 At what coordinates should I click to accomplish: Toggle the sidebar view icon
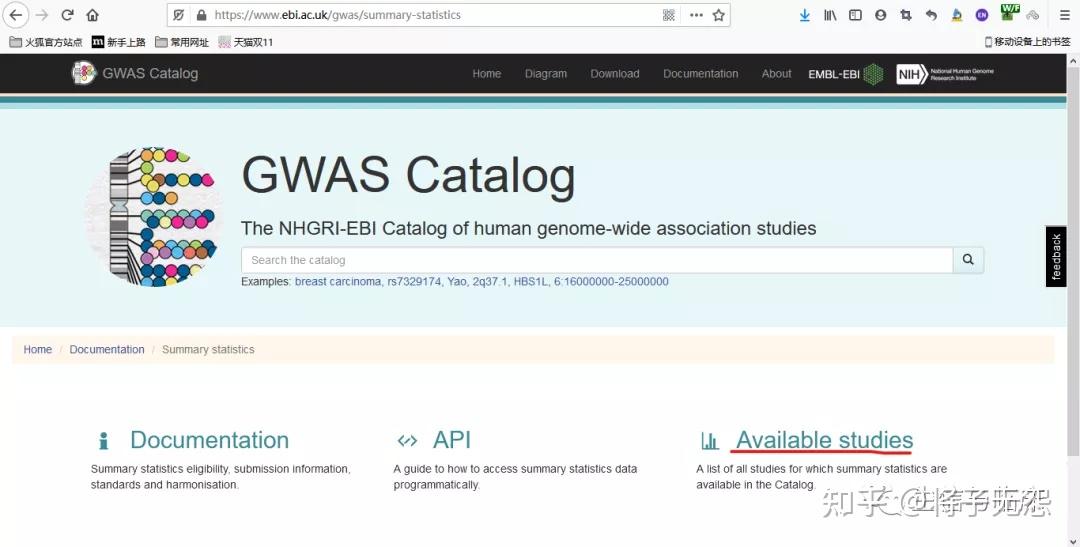tap(855, 15)
